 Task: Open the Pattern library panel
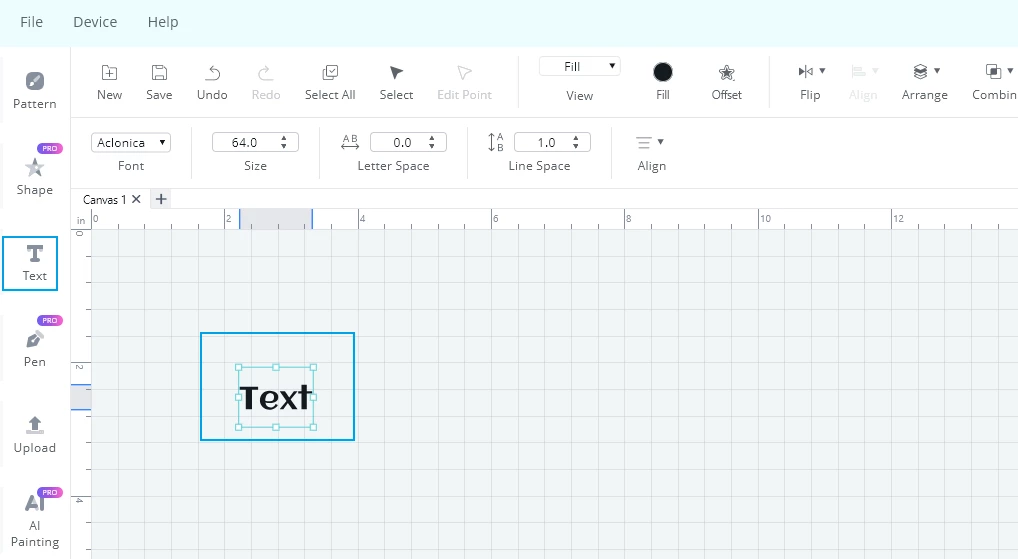pyautogui.click(x=34, y=90)
